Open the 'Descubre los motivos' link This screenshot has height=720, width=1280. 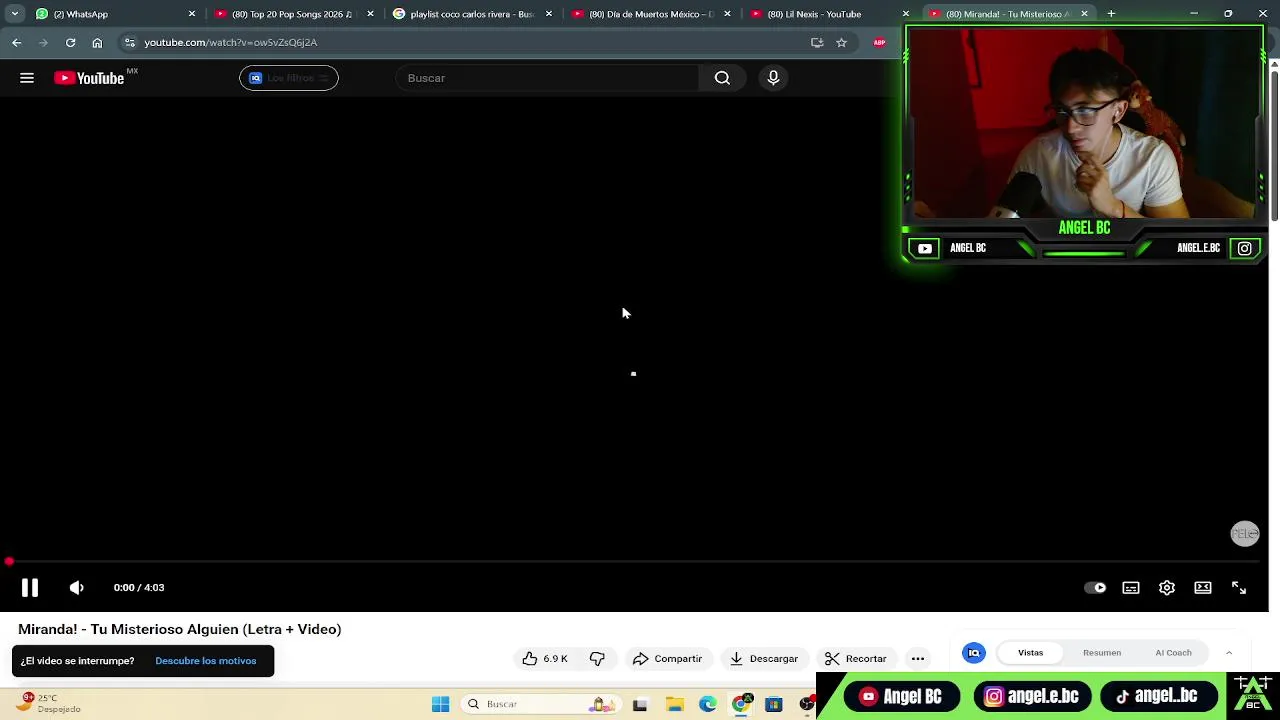[206, 661]
